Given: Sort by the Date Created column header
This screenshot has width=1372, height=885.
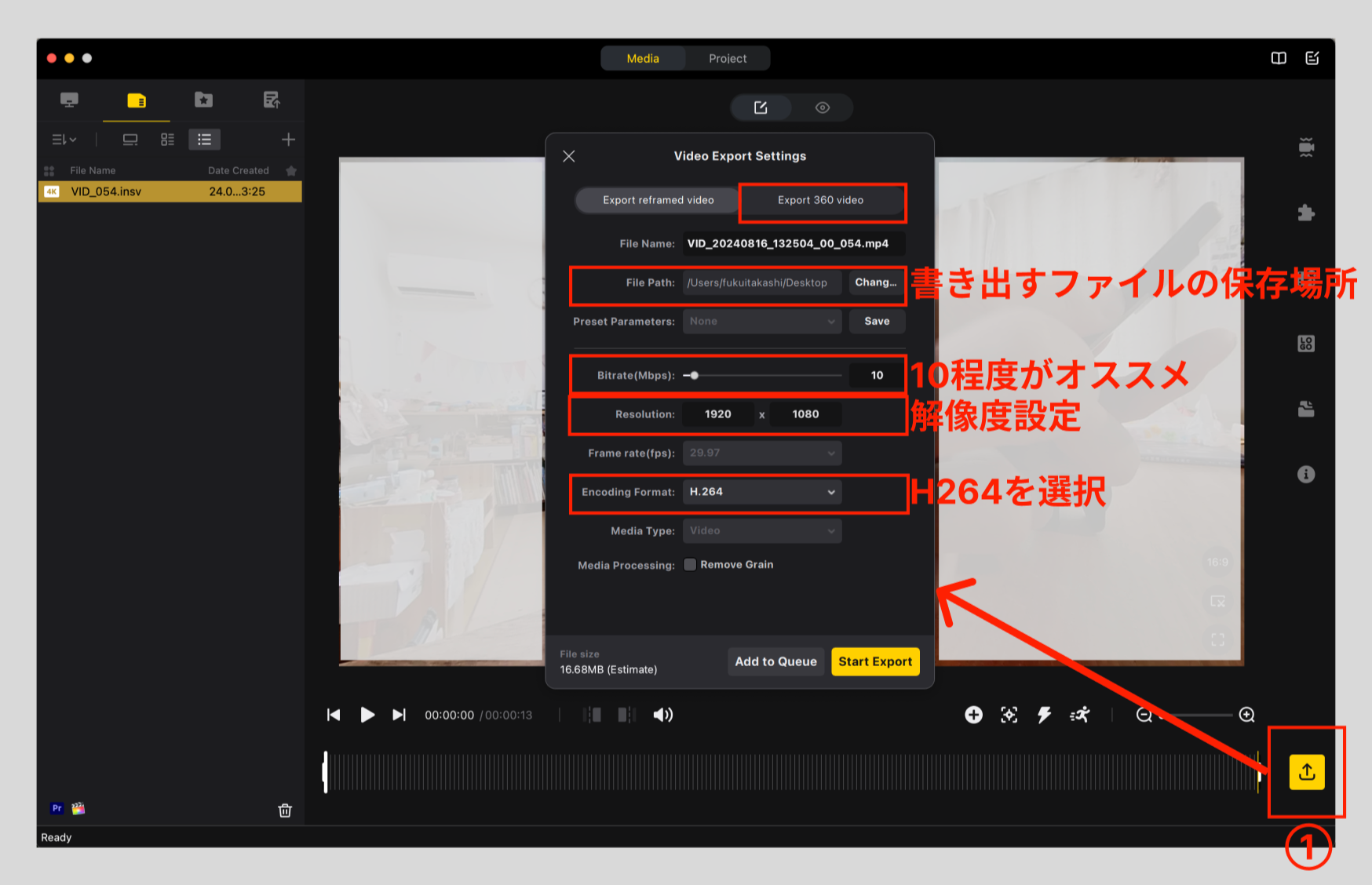Looking at the screenshot, I should point(238,170).
